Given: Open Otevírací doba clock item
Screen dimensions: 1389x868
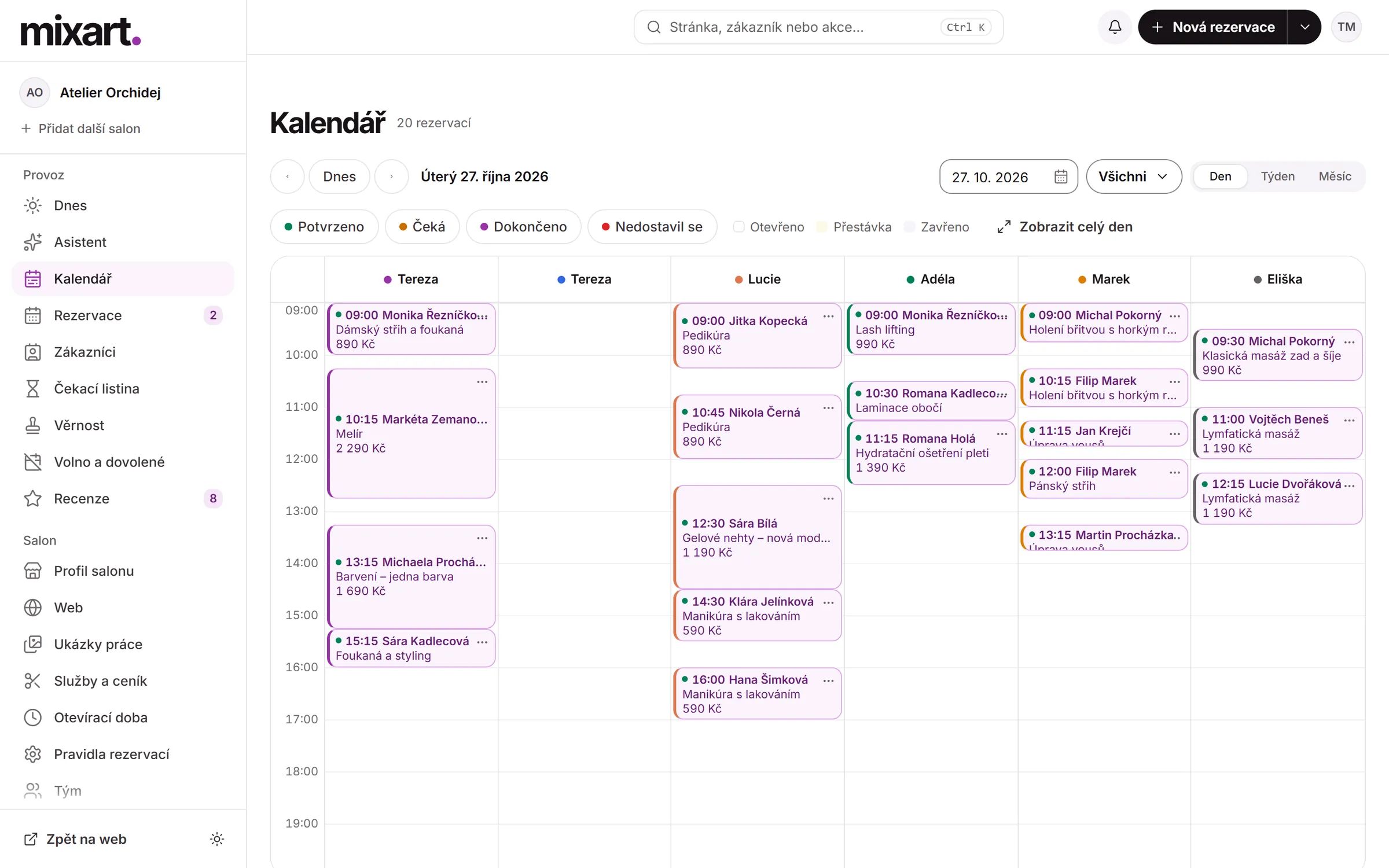Looking at the screenshot, I should tap(123, 718).
